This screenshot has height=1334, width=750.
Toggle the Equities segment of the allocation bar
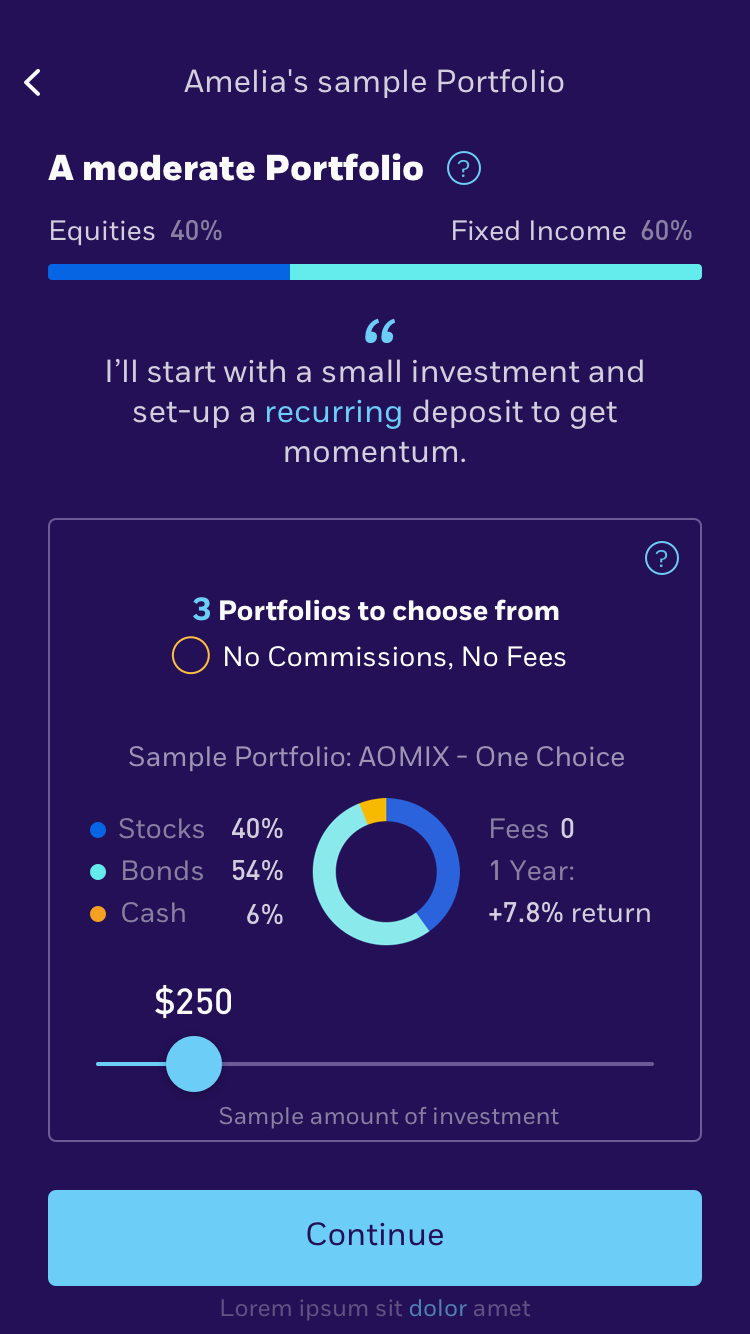168,271
